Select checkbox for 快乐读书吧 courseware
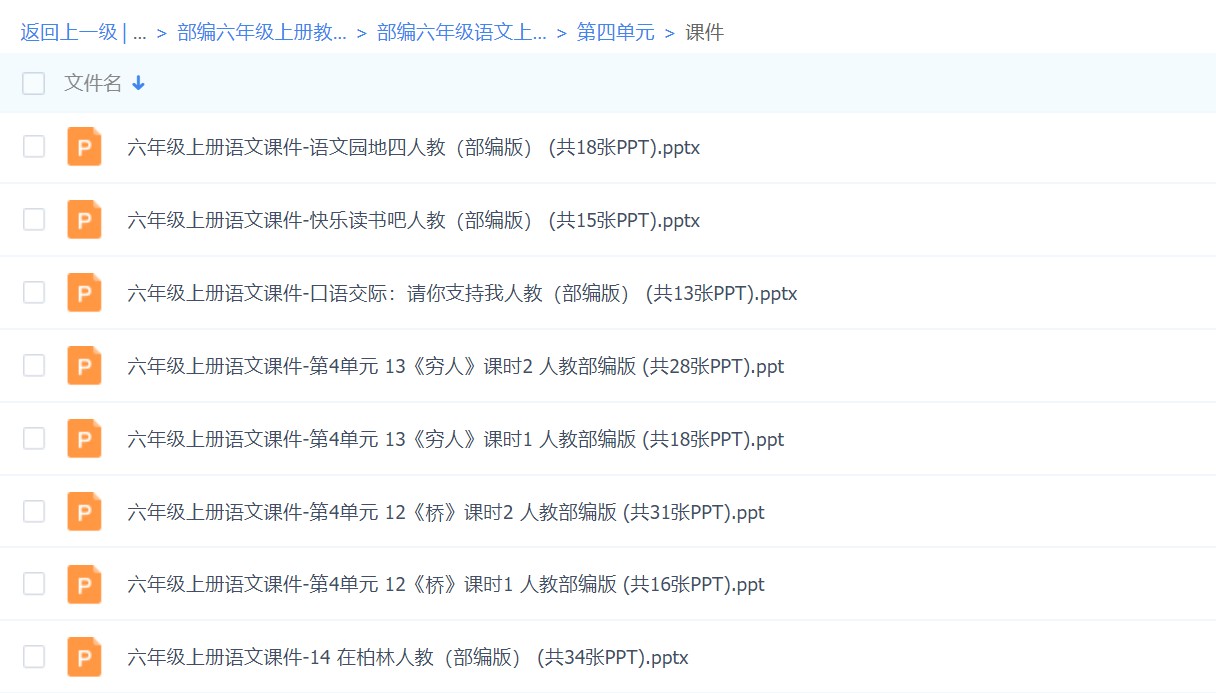The height and width of the screenshot is (693, 1216). tap(34, 220)
